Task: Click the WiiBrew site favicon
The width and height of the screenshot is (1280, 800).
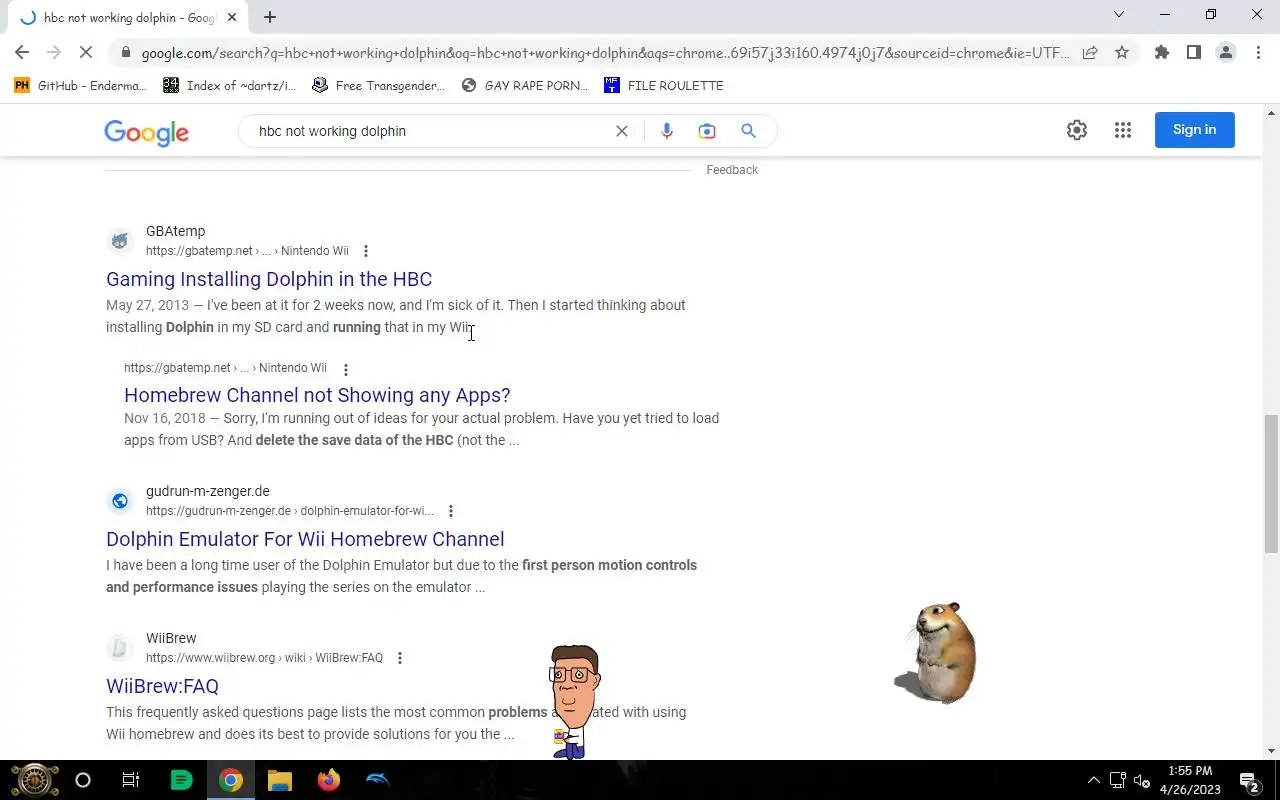Action: click(120, 648)
